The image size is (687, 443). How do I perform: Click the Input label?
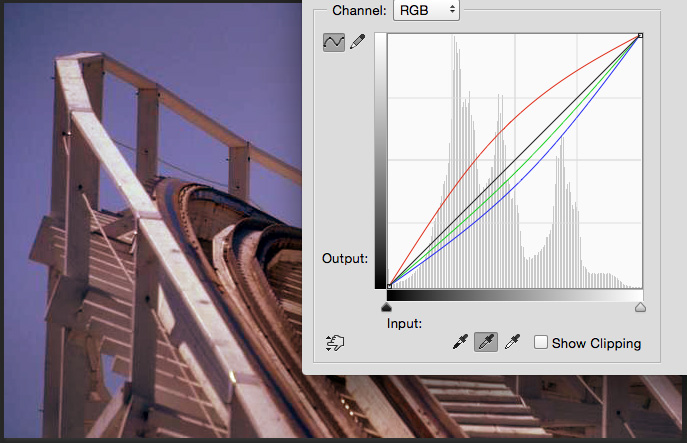(x=404, y=324)
